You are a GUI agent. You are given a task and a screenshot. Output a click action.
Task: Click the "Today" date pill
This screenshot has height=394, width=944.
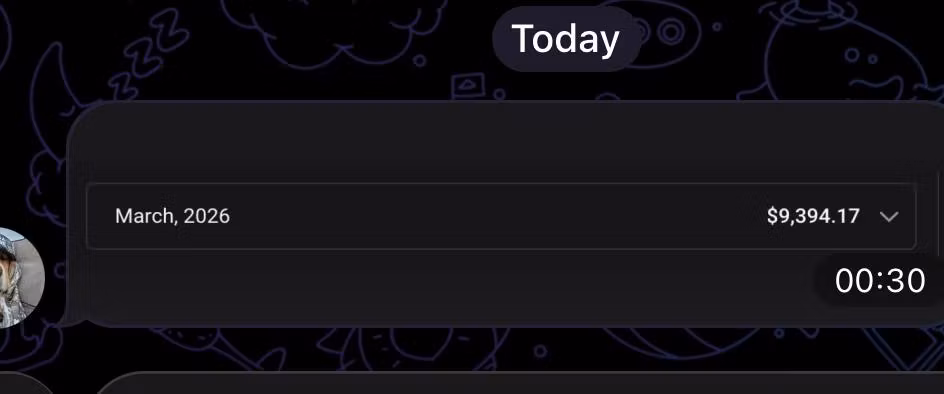tap(566, 39)
